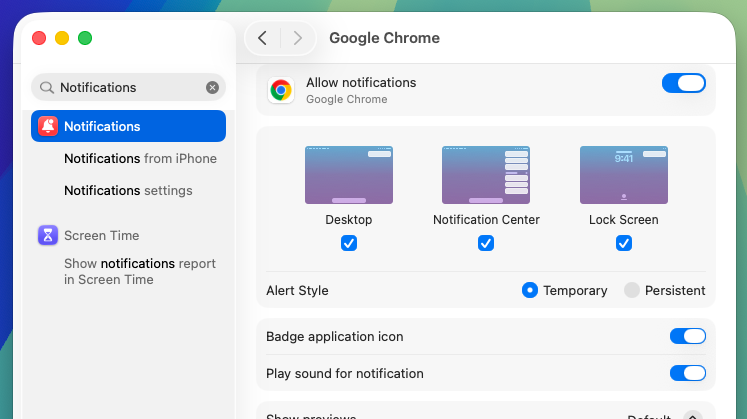This screenshot has height=419, width=747.
Task: Open Show notifications report in Screen Time
Action: click(140, 271)
